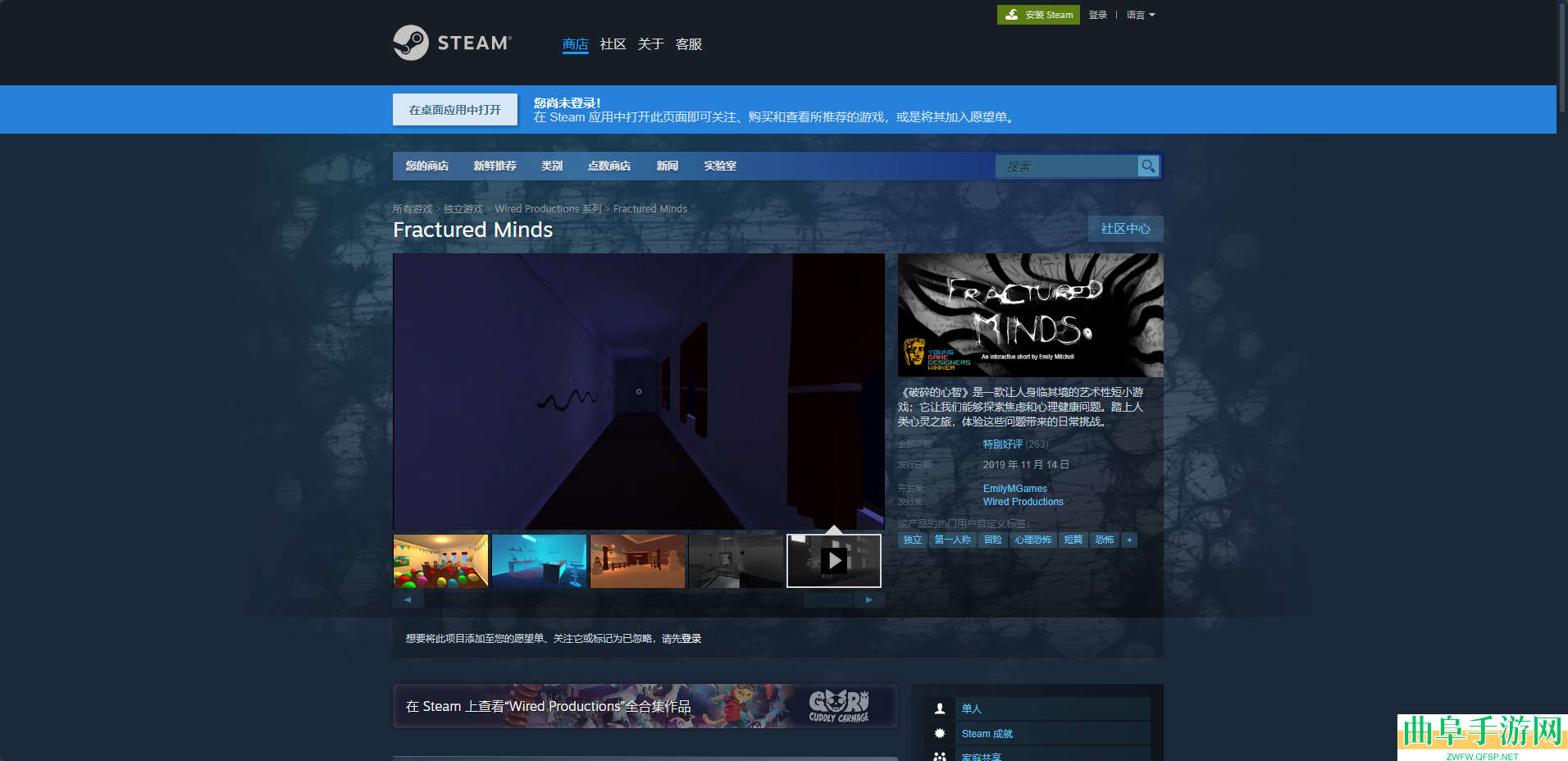Click the single-player (单人) person icon
Image resolution: width=1568 pixels, height=761 pixels.
pos(940,709)
